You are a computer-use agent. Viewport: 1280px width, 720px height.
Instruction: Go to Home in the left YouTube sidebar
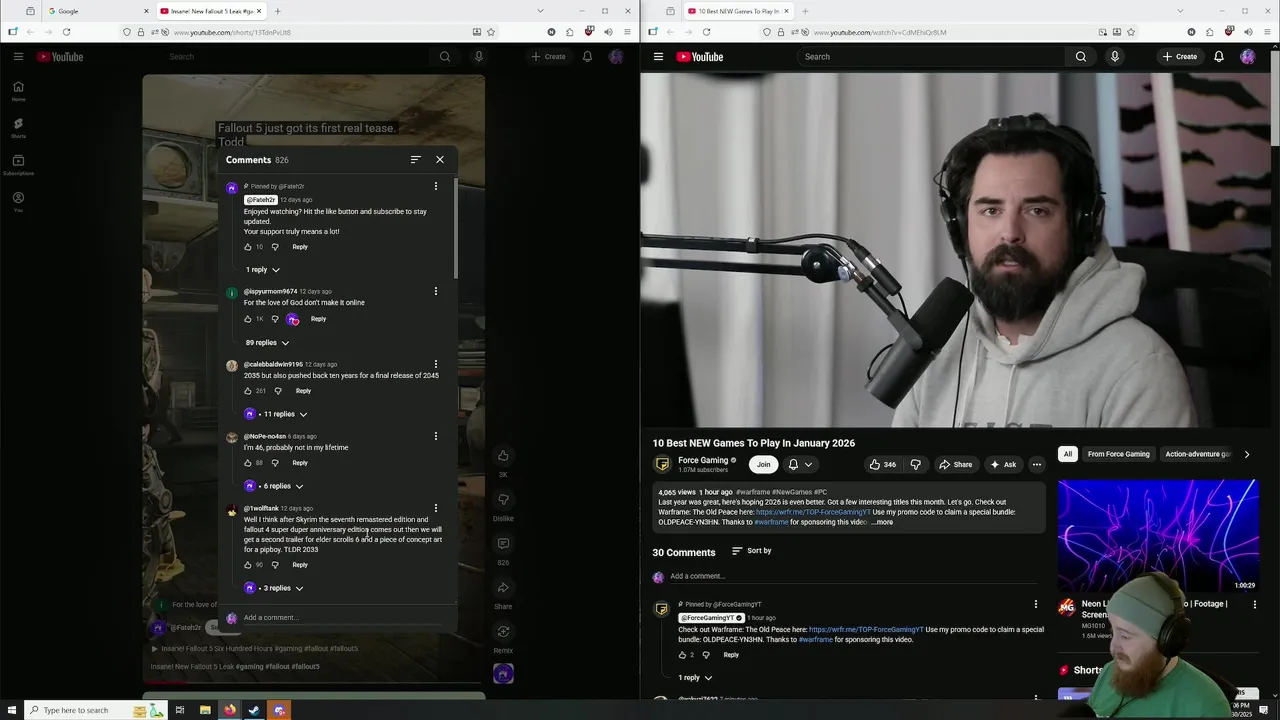click(x=18, y=91)
